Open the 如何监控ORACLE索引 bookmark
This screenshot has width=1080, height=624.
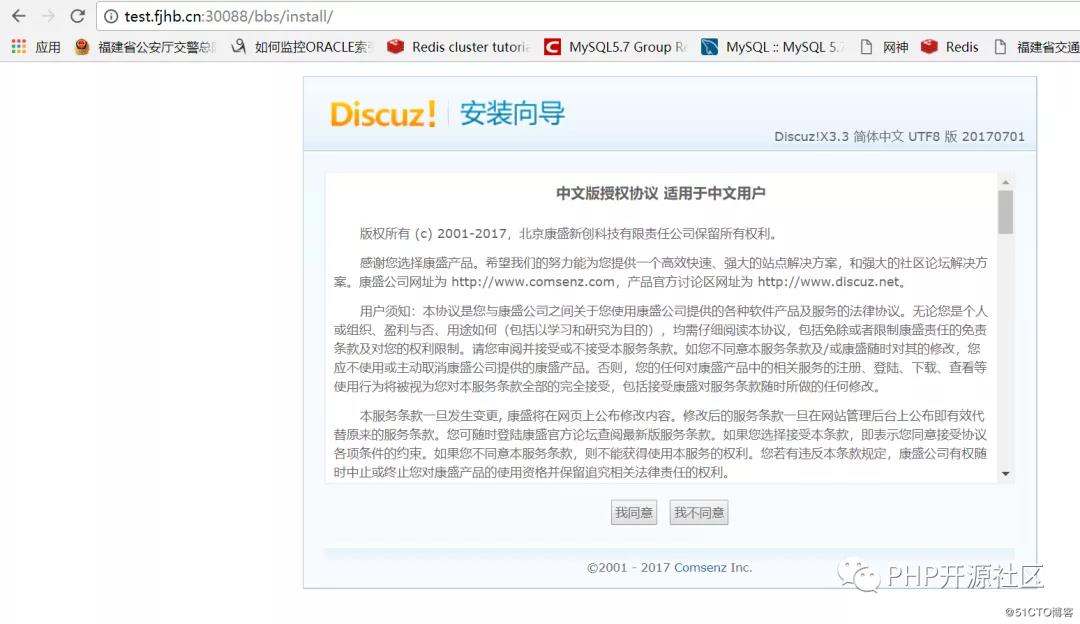[x=302, y=47]
